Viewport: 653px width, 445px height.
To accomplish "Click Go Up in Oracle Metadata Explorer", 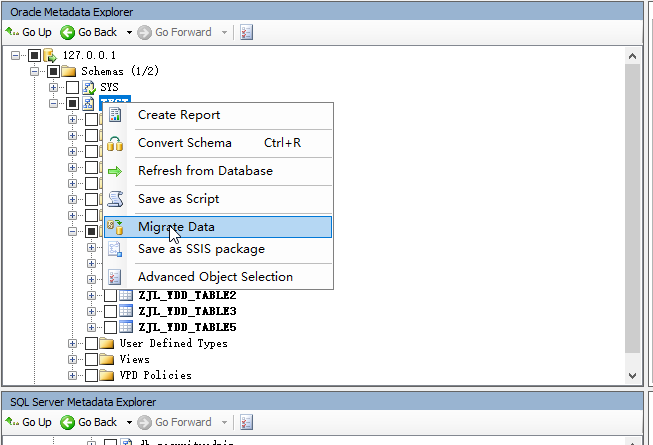I will (x=28, y=32).
